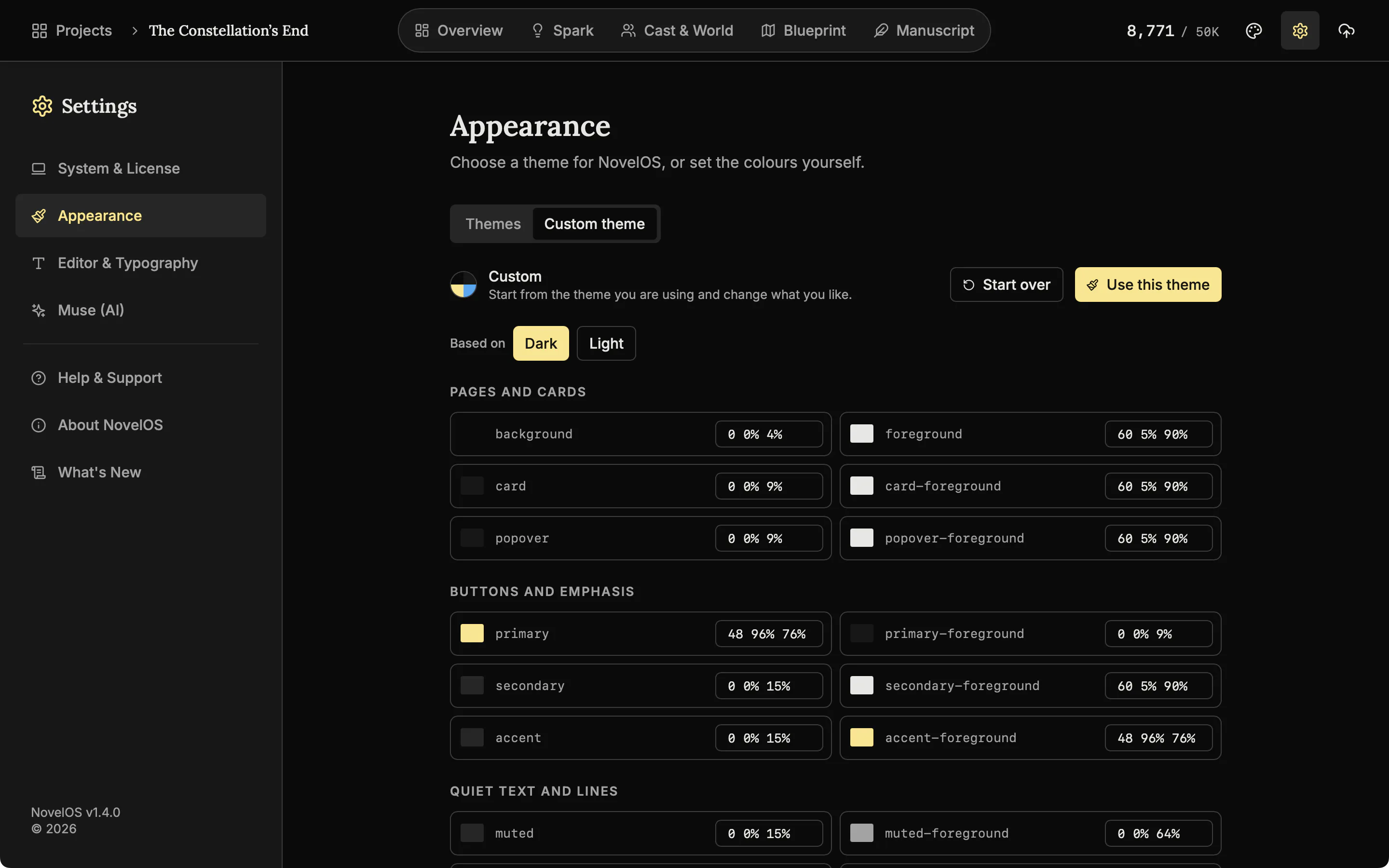
Task: Click the Manuscript feather icon
Action: (881, 30)
